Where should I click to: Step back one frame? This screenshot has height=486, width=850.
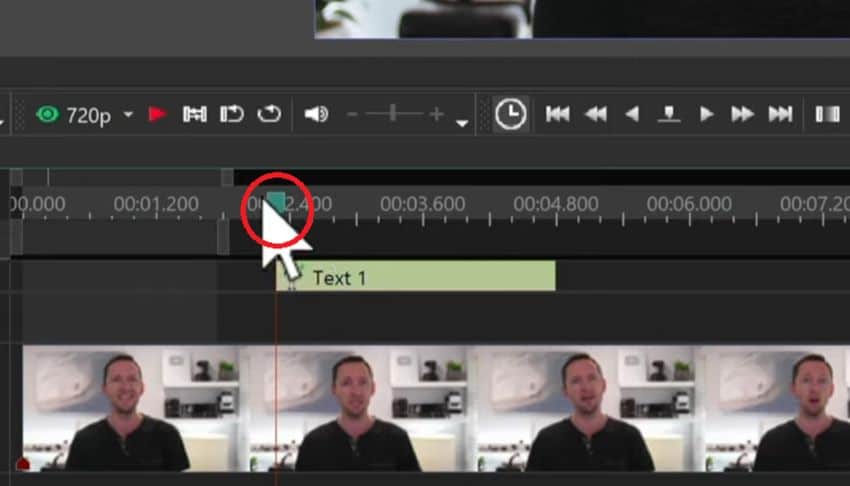tap(632, 114)
